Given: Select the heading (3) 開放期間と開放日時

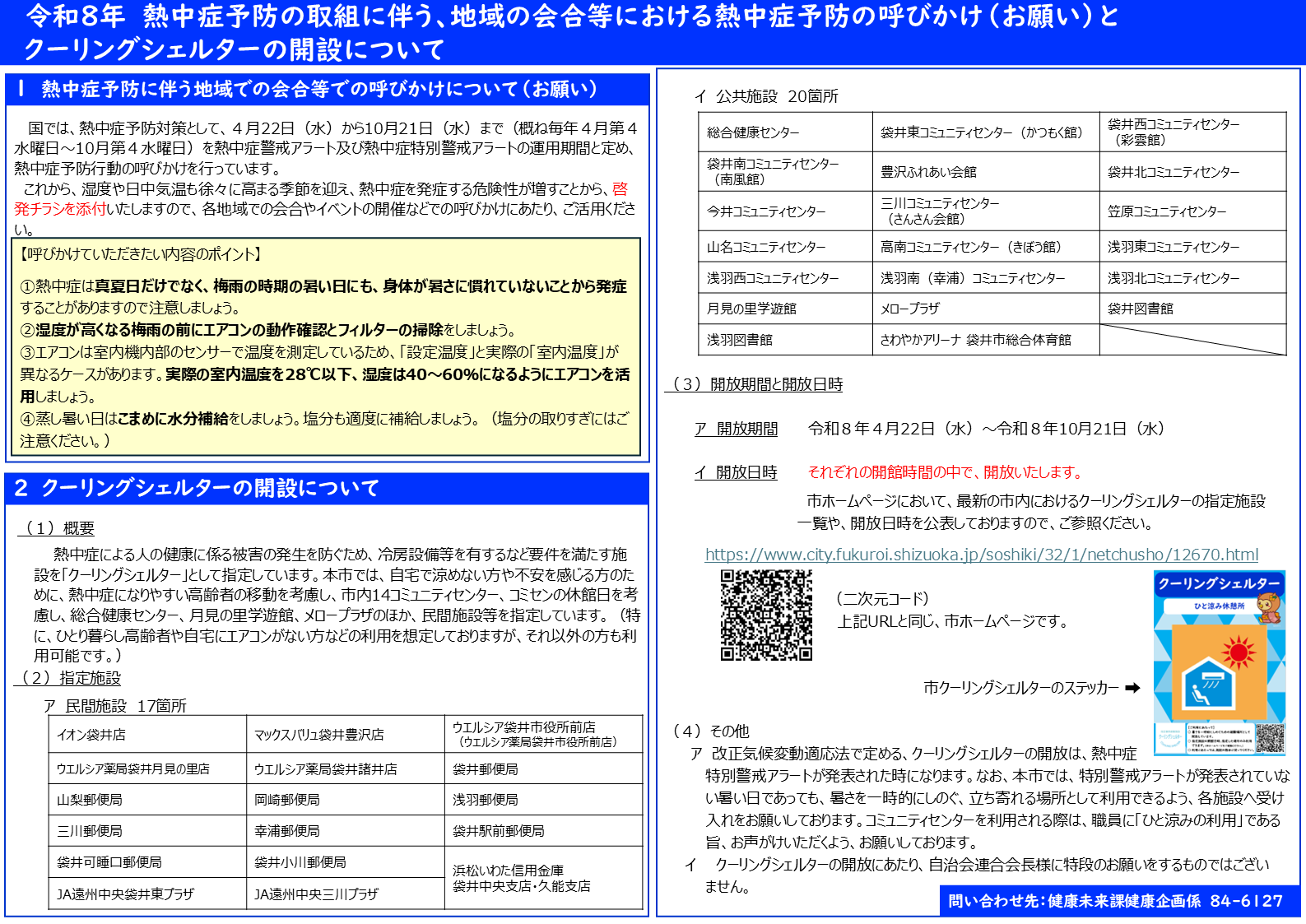Looking at the screenshot, I should click(754, 384).
